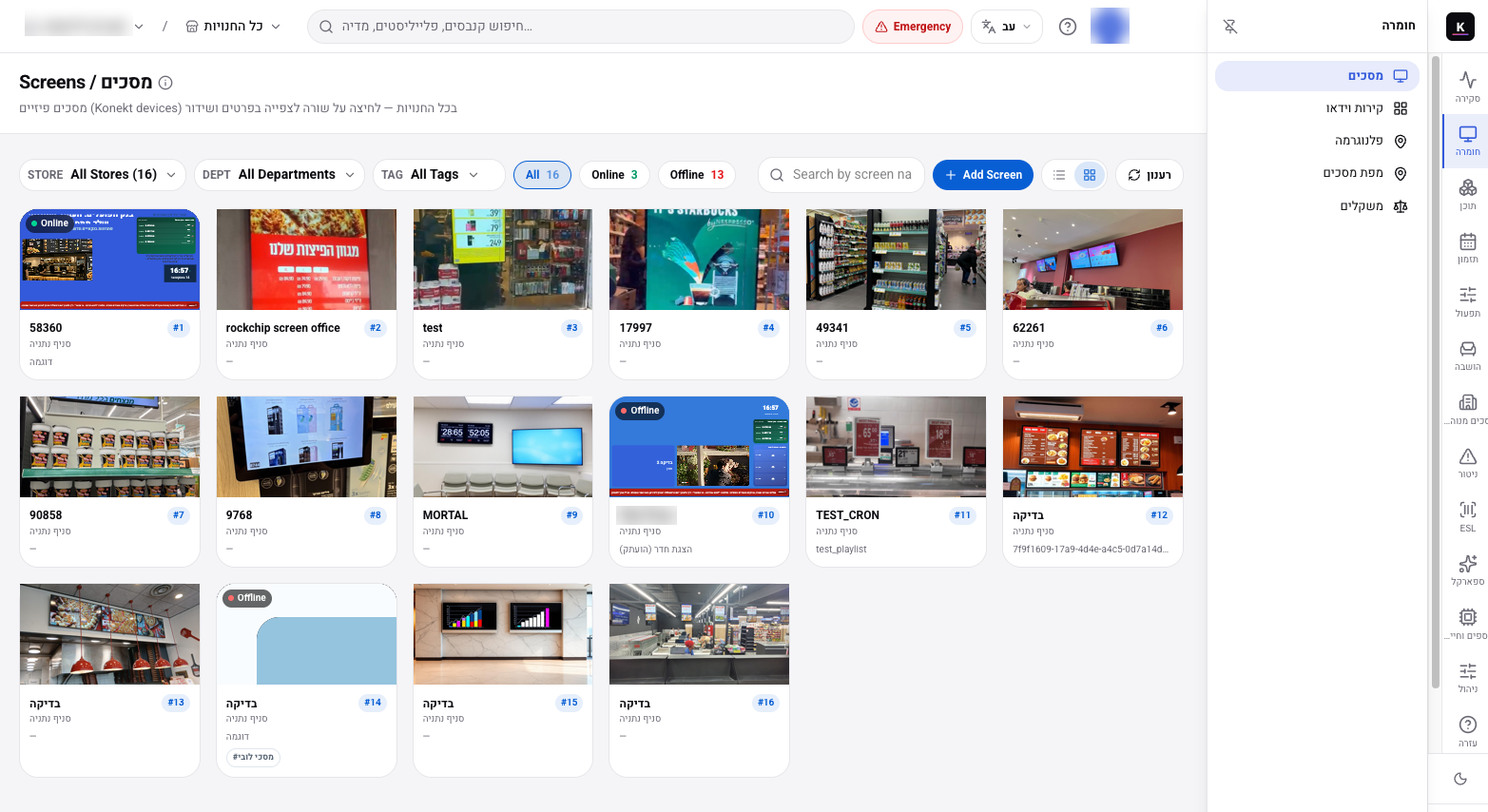
Task: Click the Add Screen button
Action: pos(983,175)
